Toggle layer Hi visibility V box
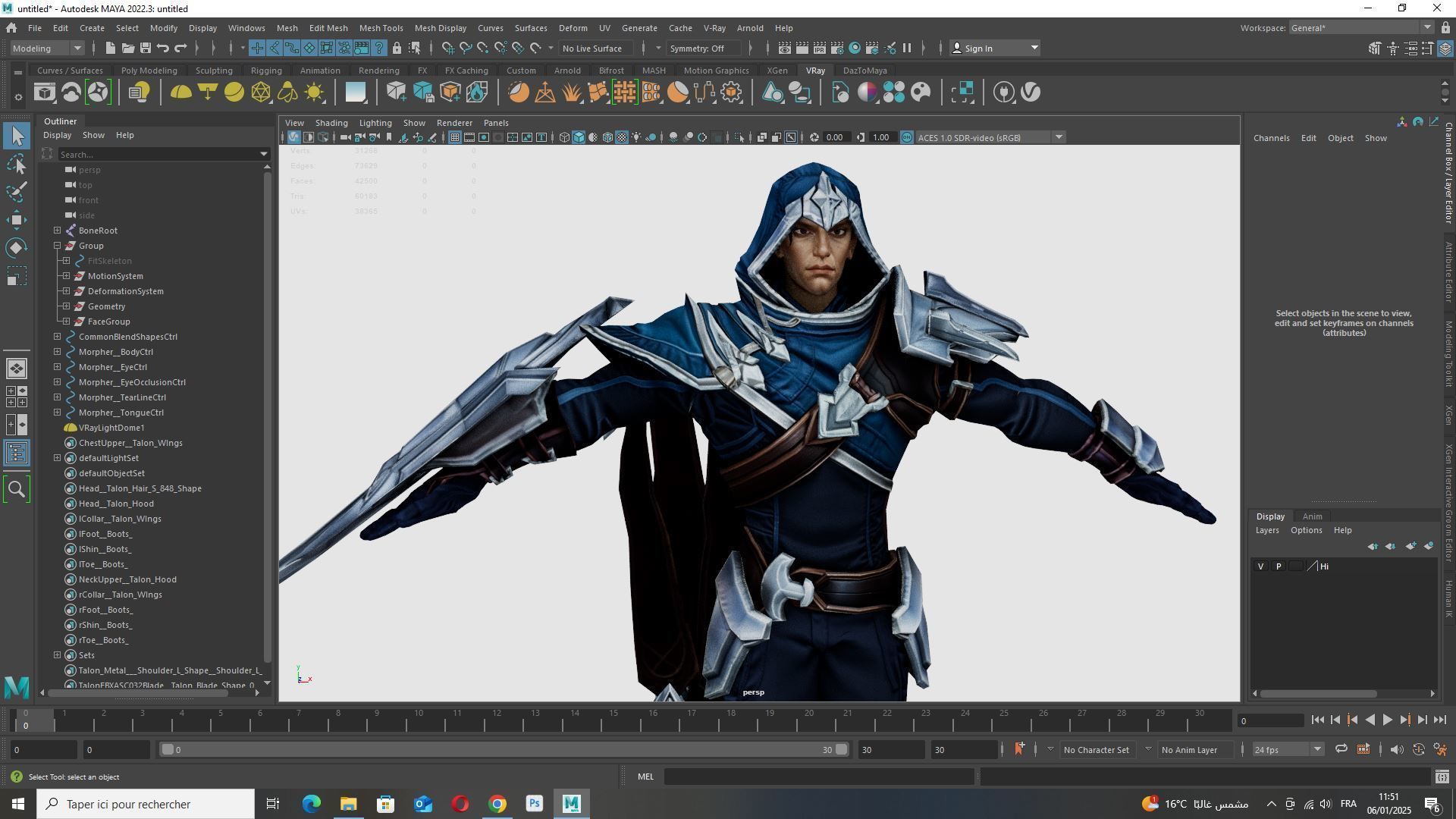 pyautogui.click(x=1260, y=566)
